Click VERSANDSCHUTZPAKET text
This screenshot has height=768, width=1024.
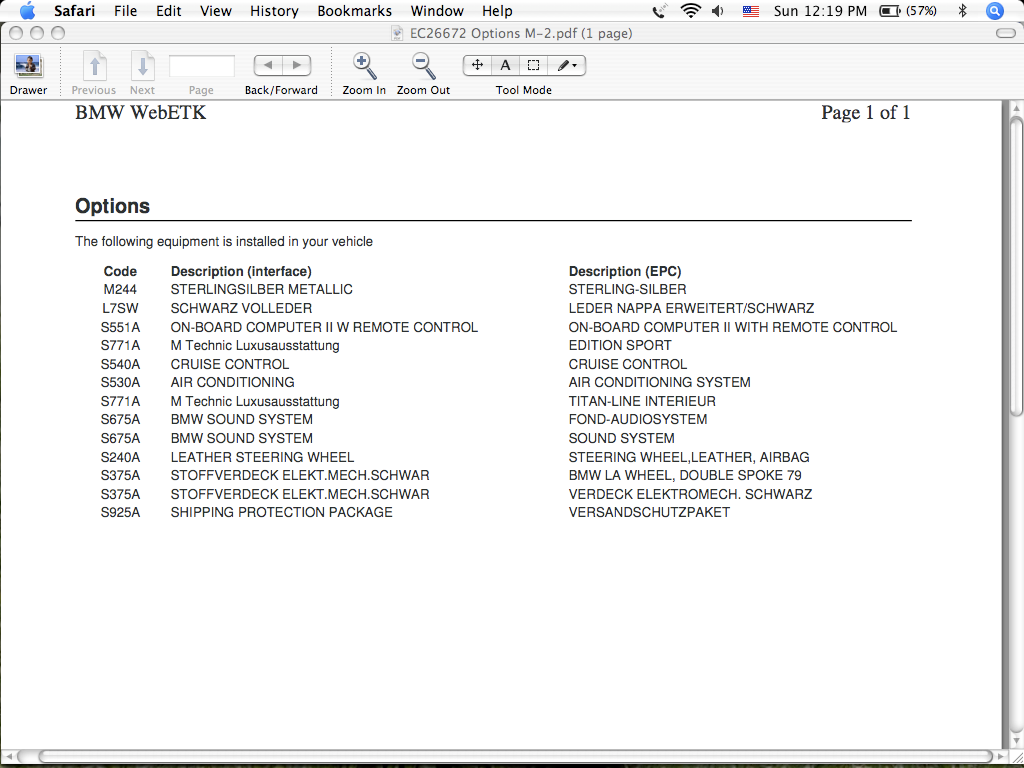point(649,513)
